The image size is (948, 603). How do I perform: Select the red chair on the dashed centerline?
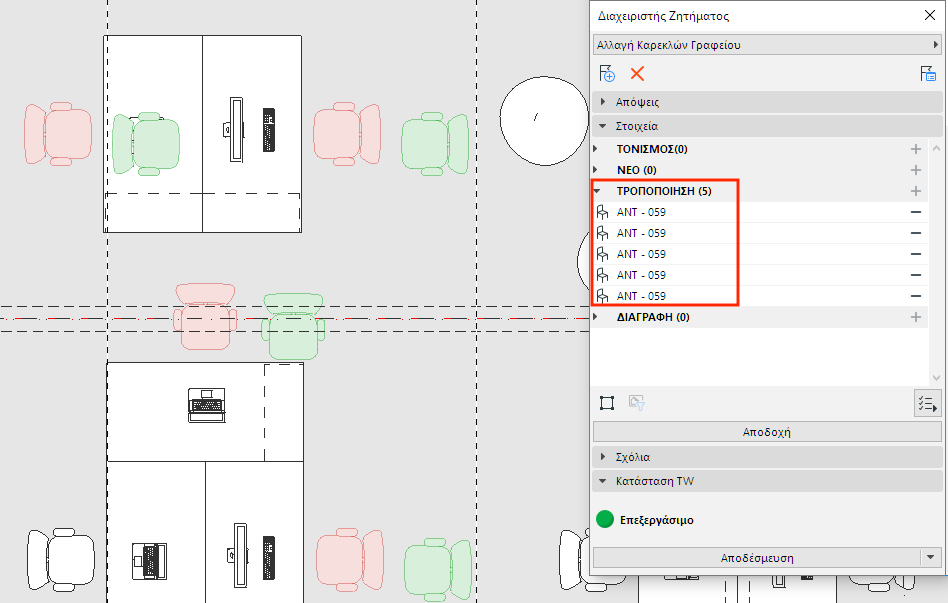point(204,316)
